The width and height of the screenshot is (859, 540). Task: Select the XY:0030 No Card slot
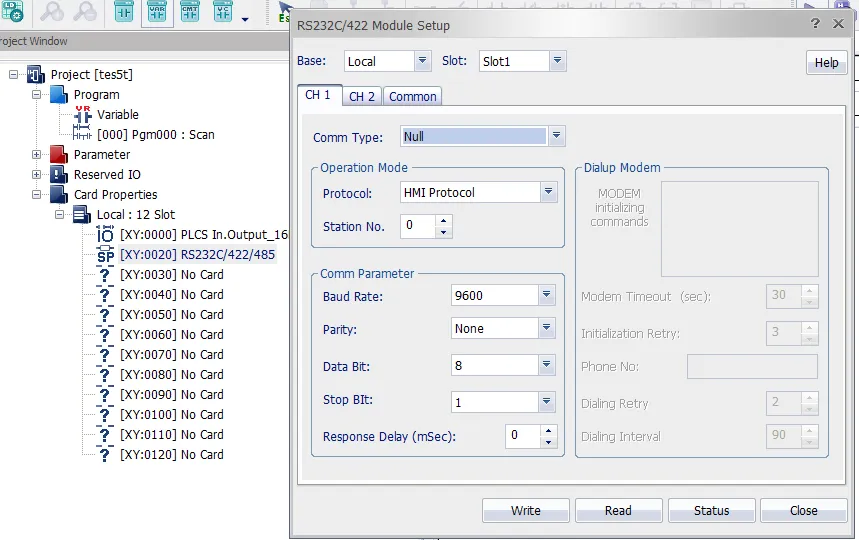coord(171,275)
